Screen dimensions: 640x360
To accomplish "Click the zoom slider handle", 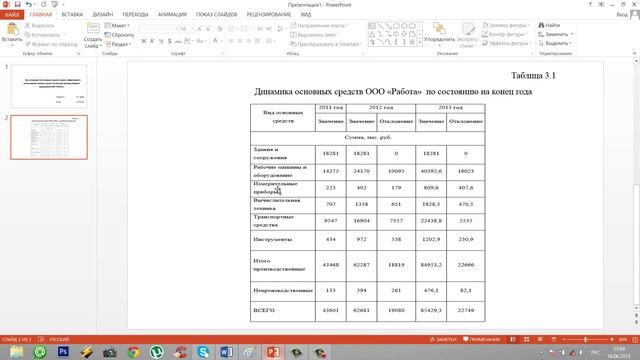I will 585,340.
